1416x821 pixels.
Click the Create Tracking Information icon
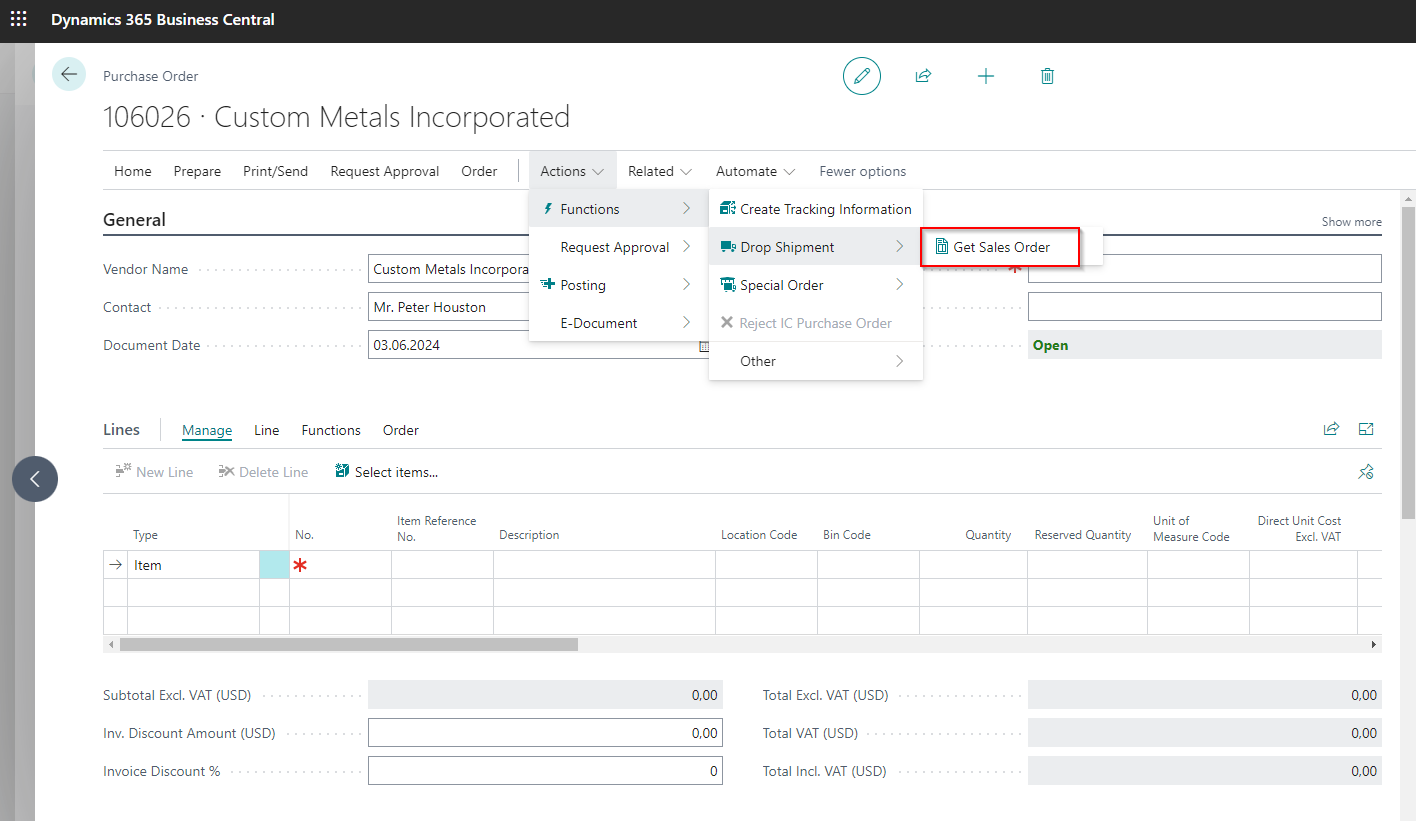[728, 209]
